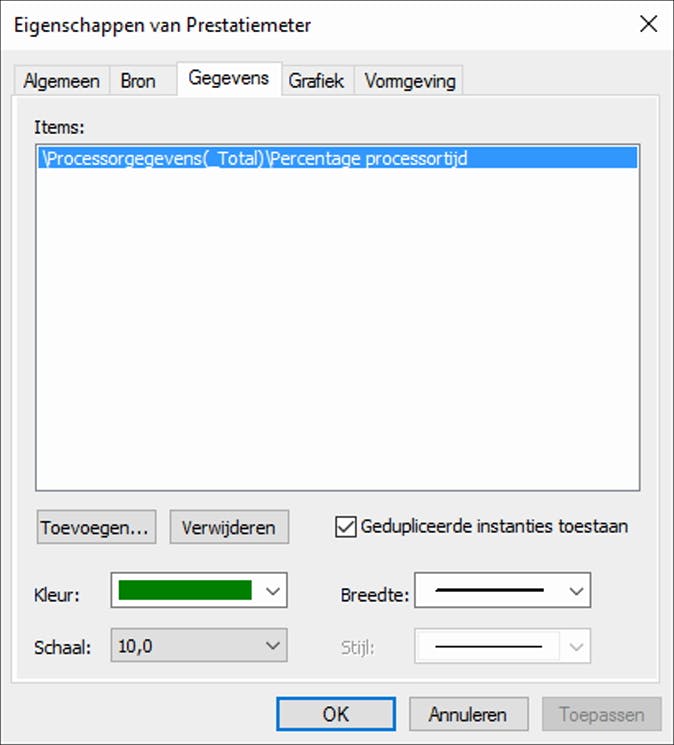
Task: Close the Eigenschappen van Prestatiemeter dialog
Action: (648, 24)
